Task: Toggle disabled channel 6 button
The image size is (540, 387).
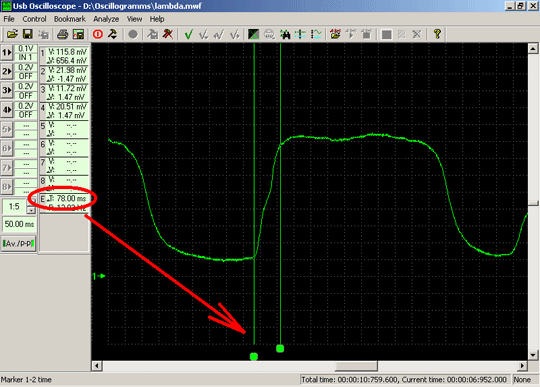Action: [x=7, y=148]
